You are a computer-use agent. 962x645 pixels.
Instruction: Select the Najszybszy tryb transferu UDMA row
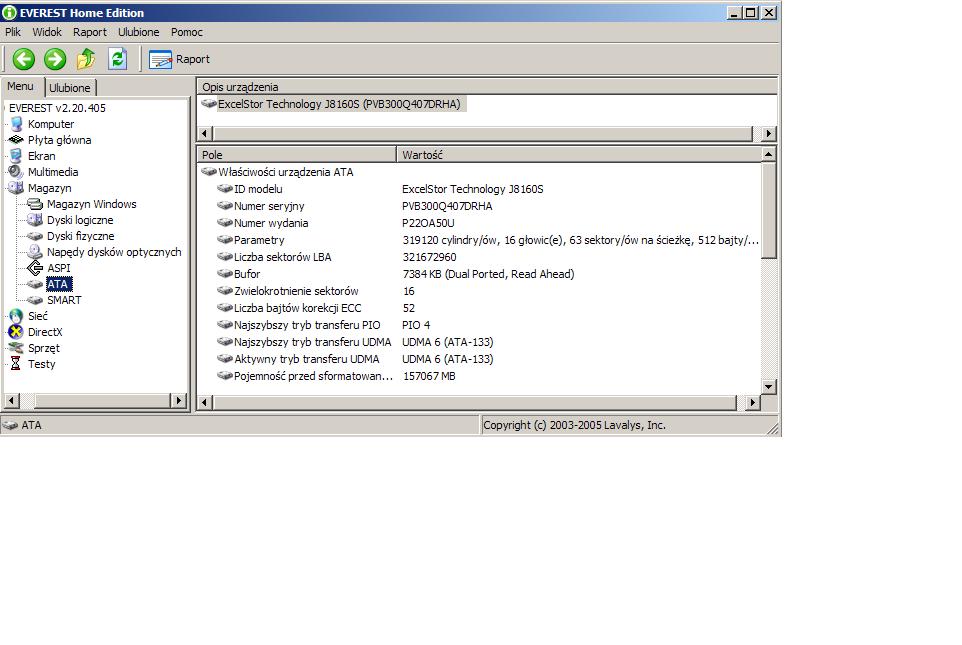479,342
